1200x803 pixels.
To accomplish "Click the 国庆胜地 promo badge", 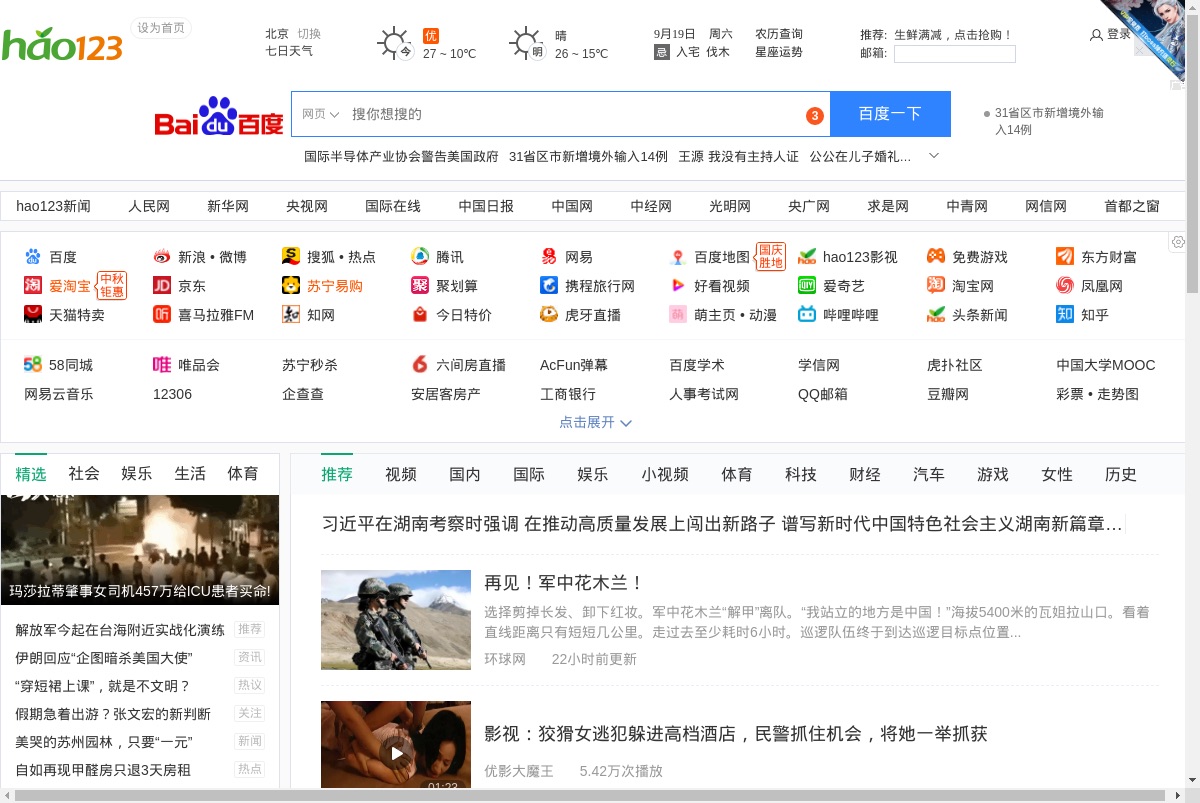I will pos(771,256).
